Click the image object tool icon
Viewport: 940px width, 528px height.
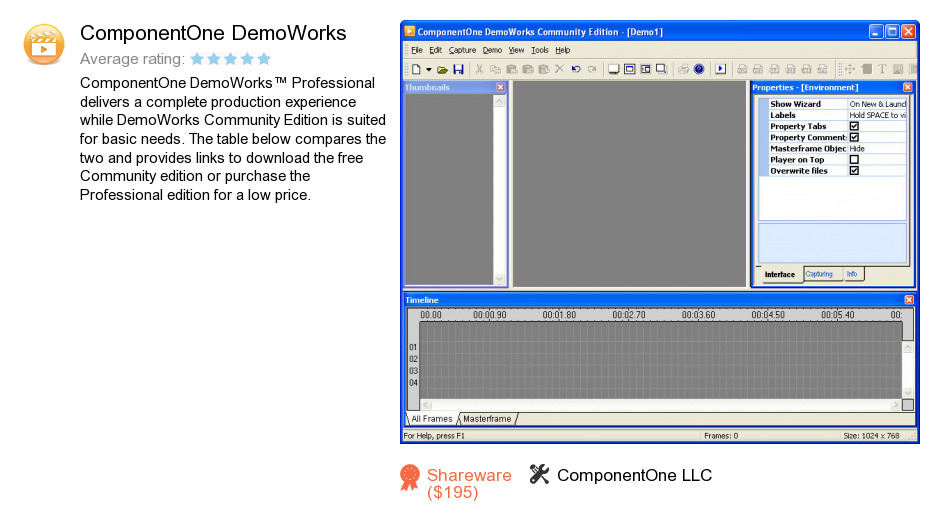[898, 70]
